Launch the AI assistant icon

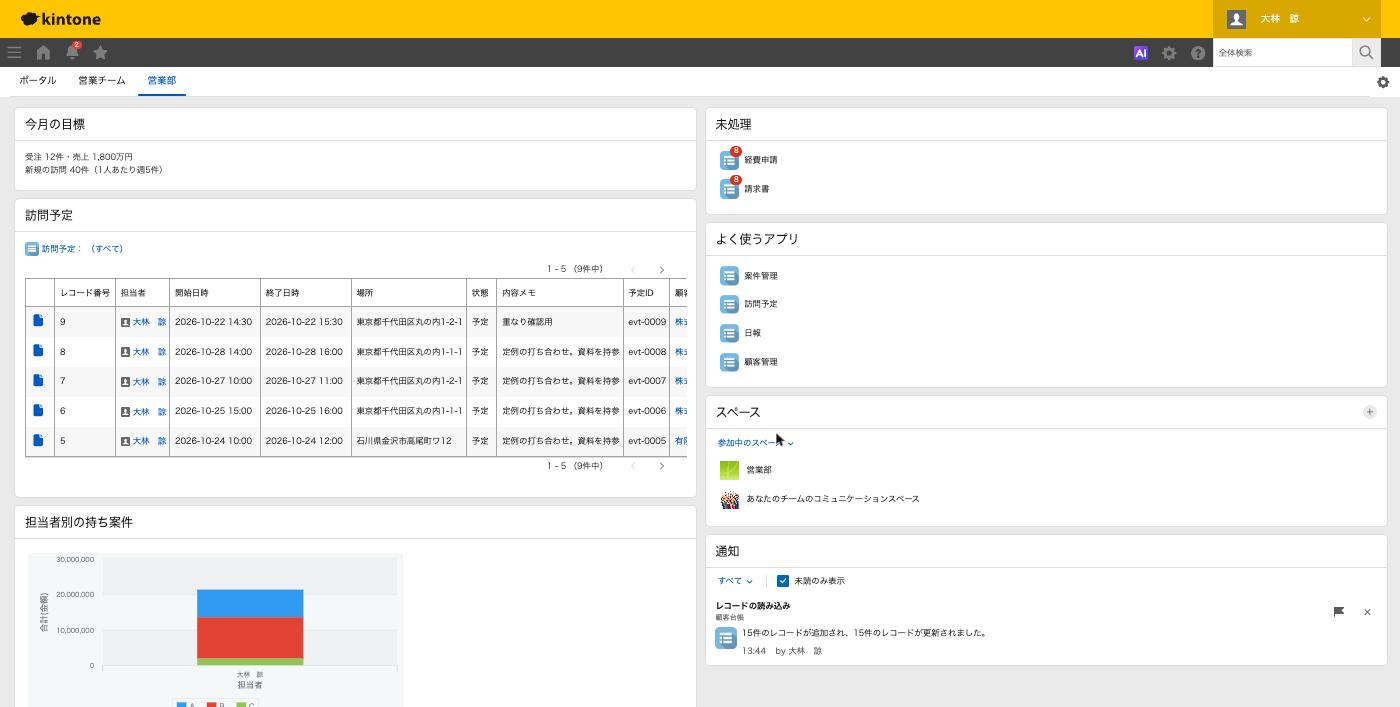[1140, 53]
